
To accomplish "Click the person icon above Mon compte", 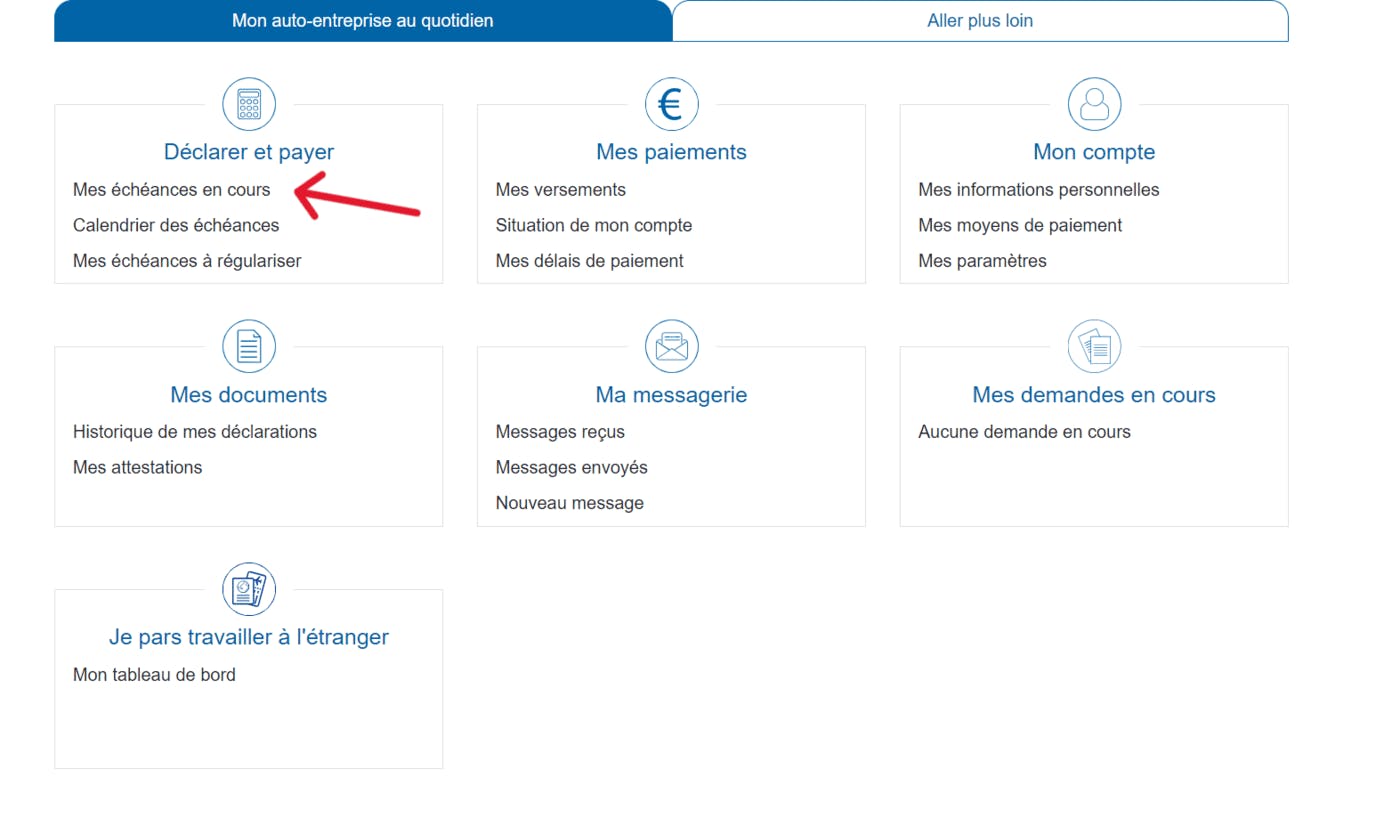I will [1094, 103].
